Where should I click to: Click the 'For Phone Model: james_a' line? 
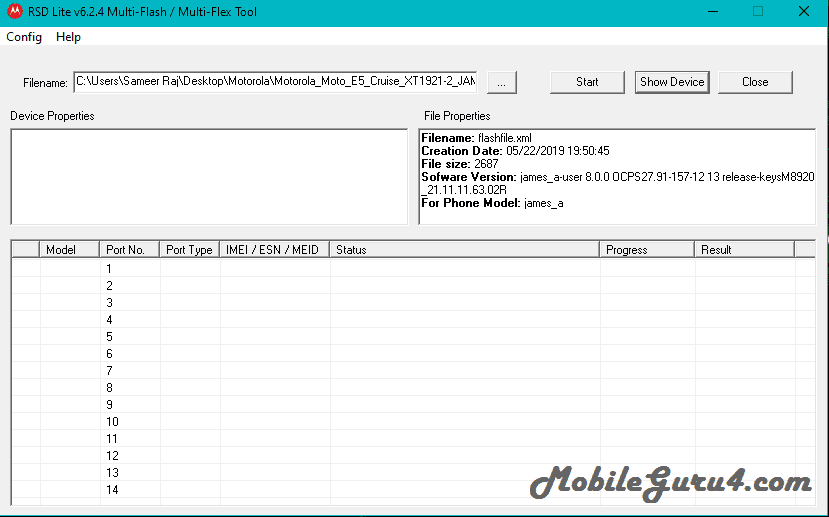click(492, 203)
